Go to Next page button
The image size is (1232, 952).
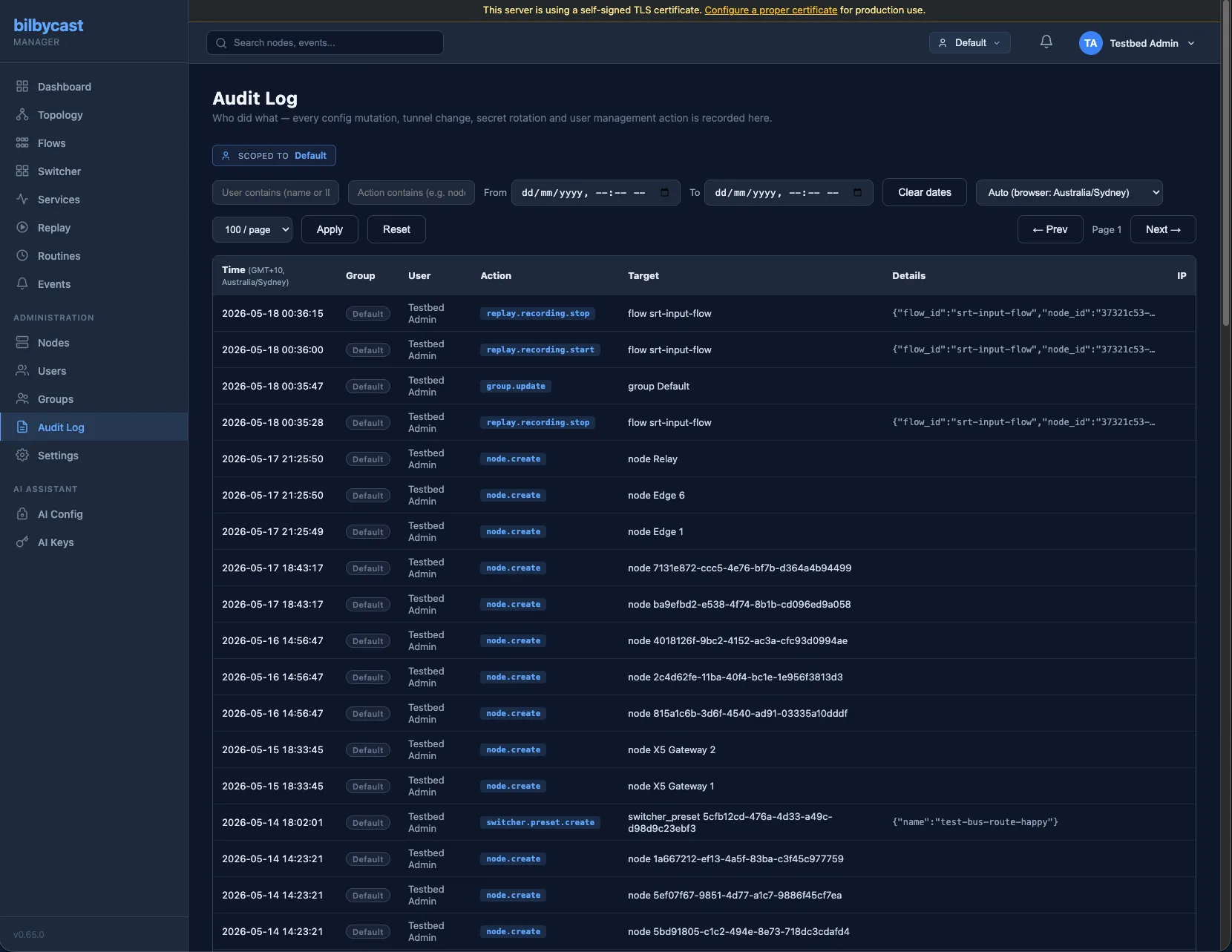pos(1162,229)
